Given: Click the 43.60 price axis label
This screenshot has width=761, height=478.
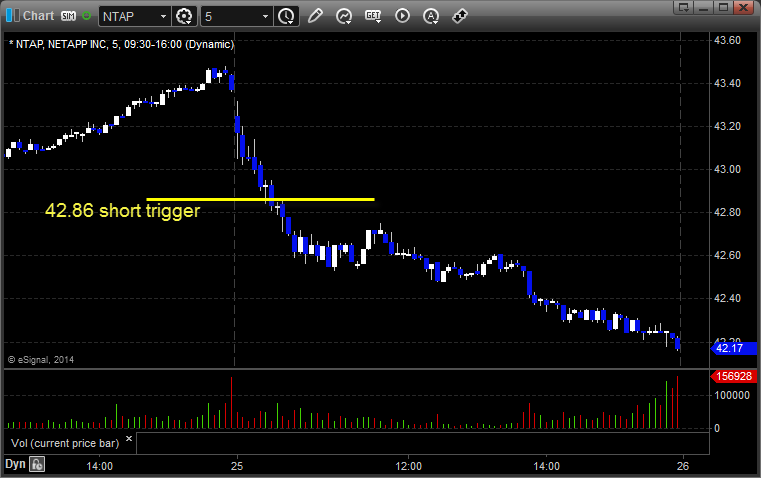Looking at the screenshot, I should tap(728, 40).
